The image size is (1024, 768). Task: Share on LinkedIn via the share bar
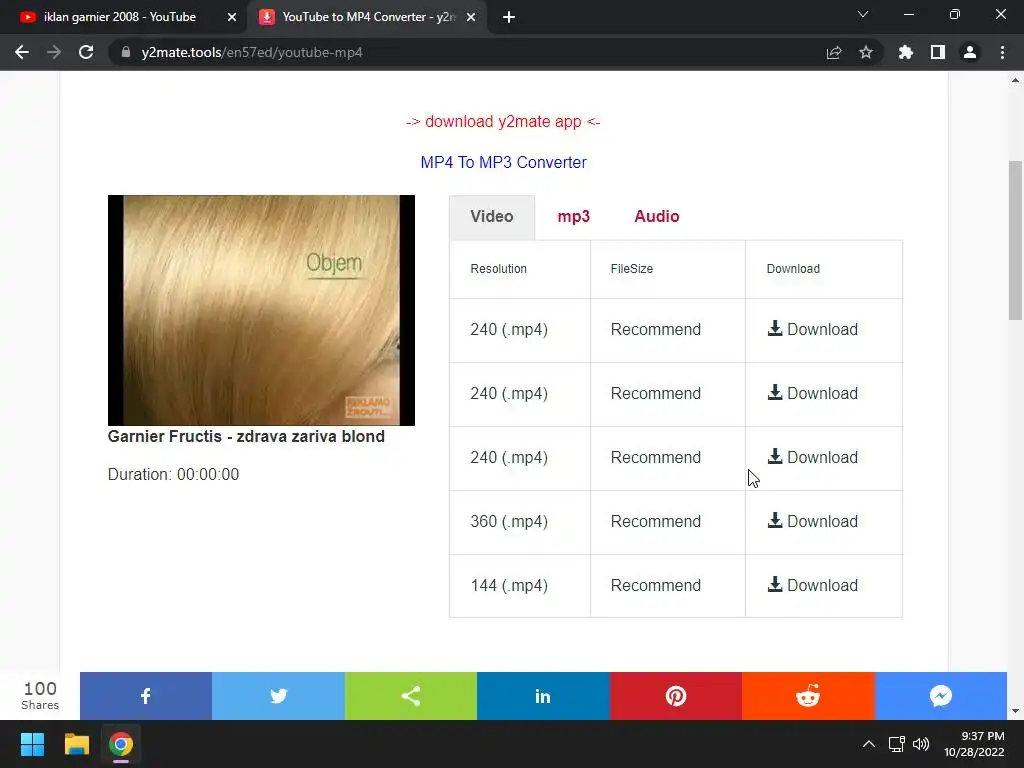543,696
